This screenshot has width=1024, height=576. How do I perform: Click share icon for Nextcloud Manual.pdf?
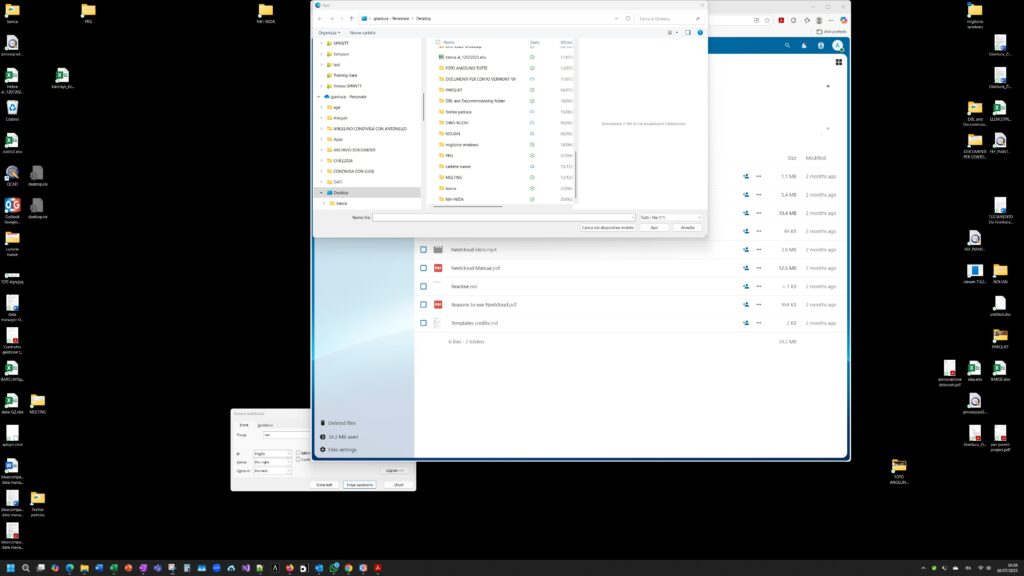[746, 268]
